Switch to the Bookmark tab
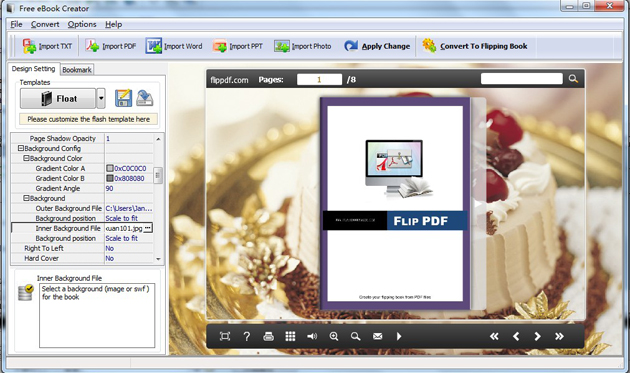This screenshot has width=630, height=373. click(77, 70)
